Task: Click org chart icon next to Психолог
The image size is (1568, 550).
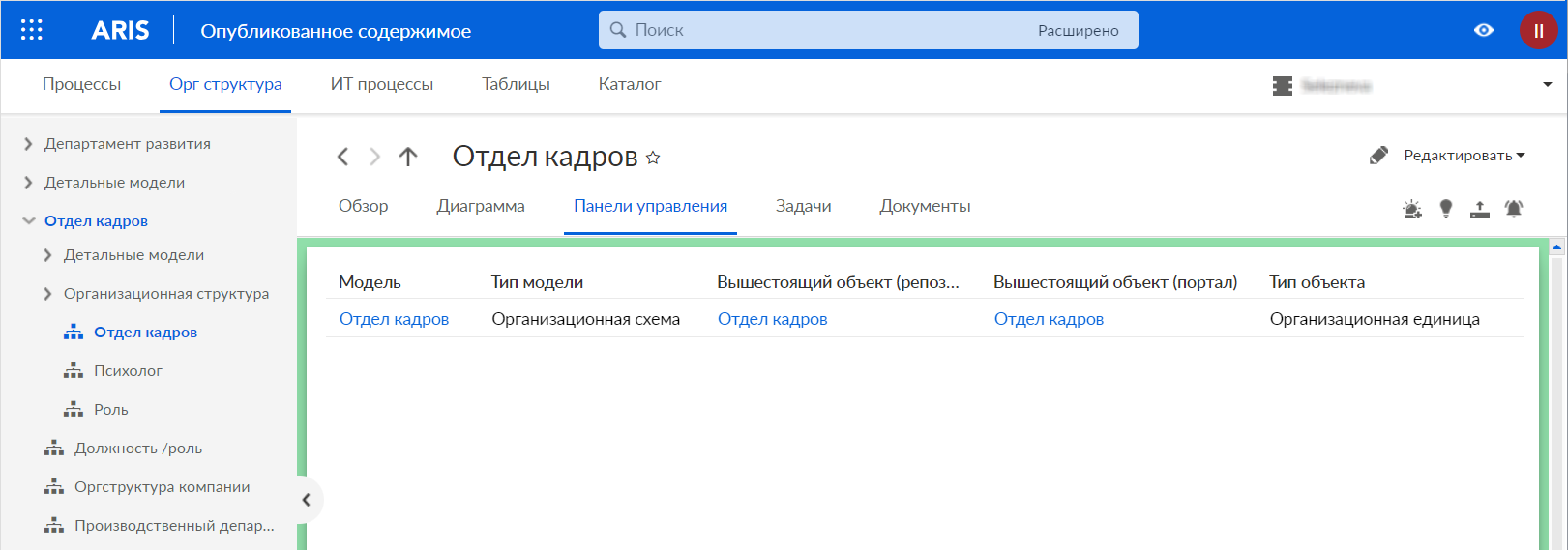Action: click(74, 371)
